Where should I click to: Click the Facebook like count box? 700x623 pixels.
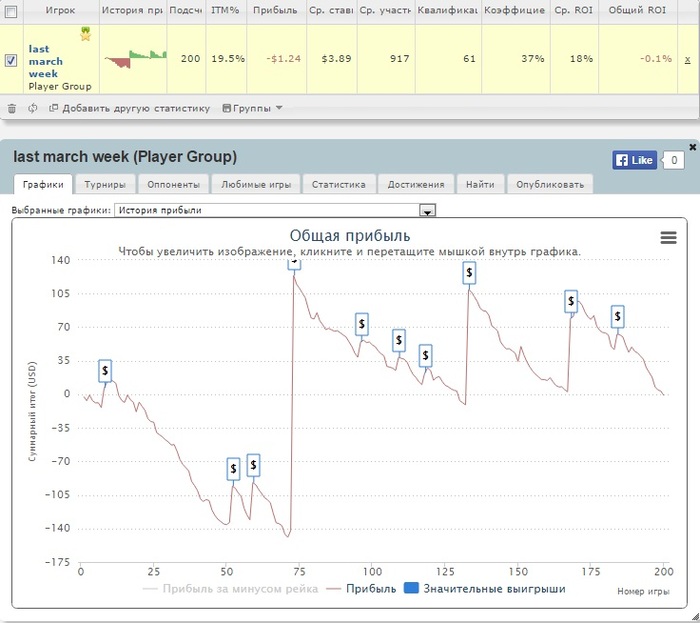point(674,160)
